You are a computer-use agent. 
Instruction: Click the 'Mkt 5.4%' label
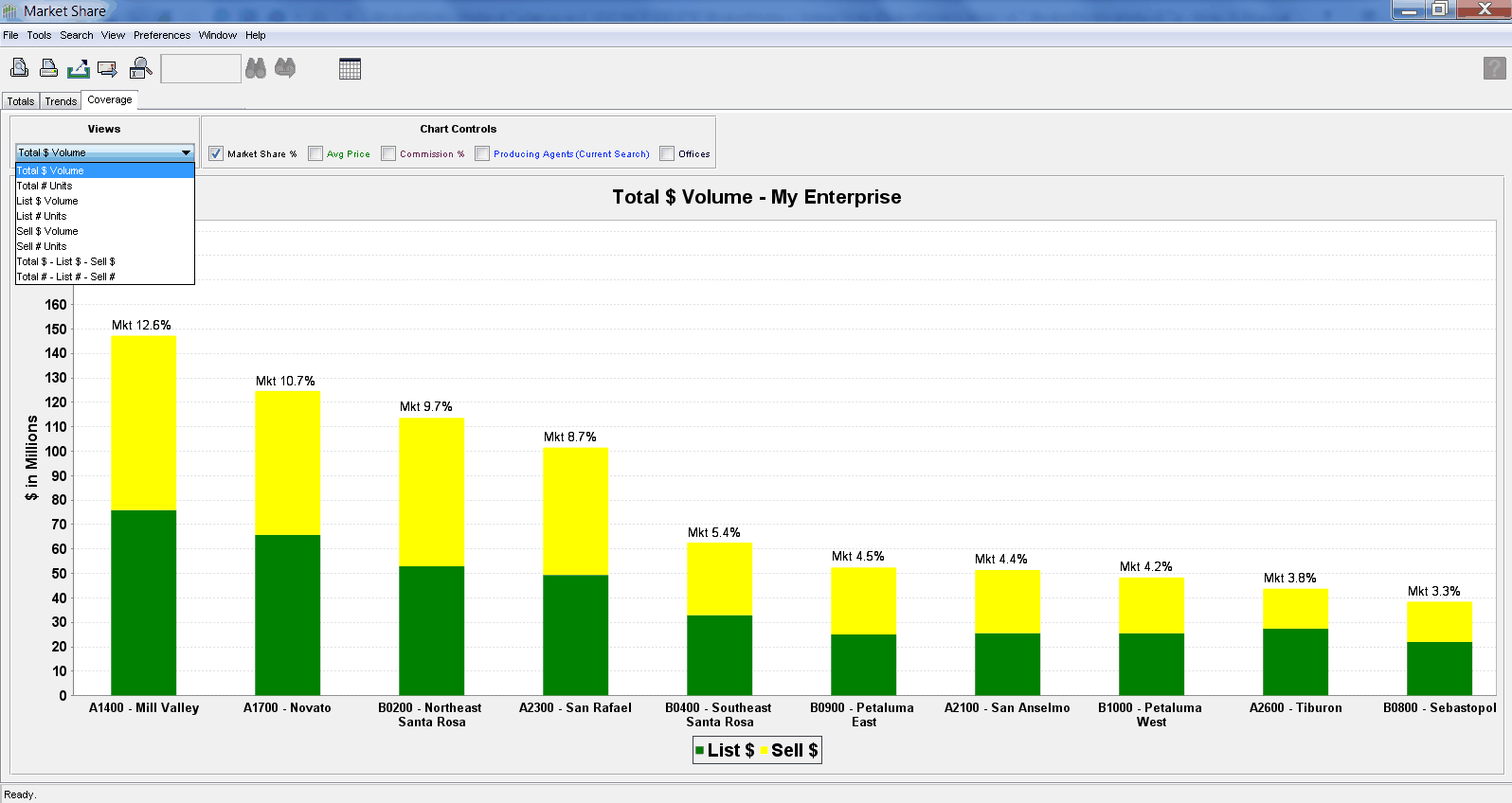pos(714,532)
